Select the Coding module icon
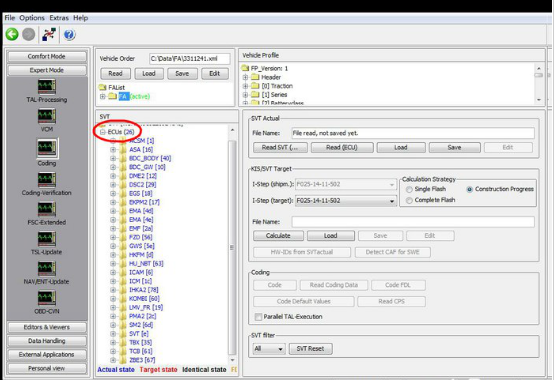This screenshot has width=555, height=380. point(47,149)
